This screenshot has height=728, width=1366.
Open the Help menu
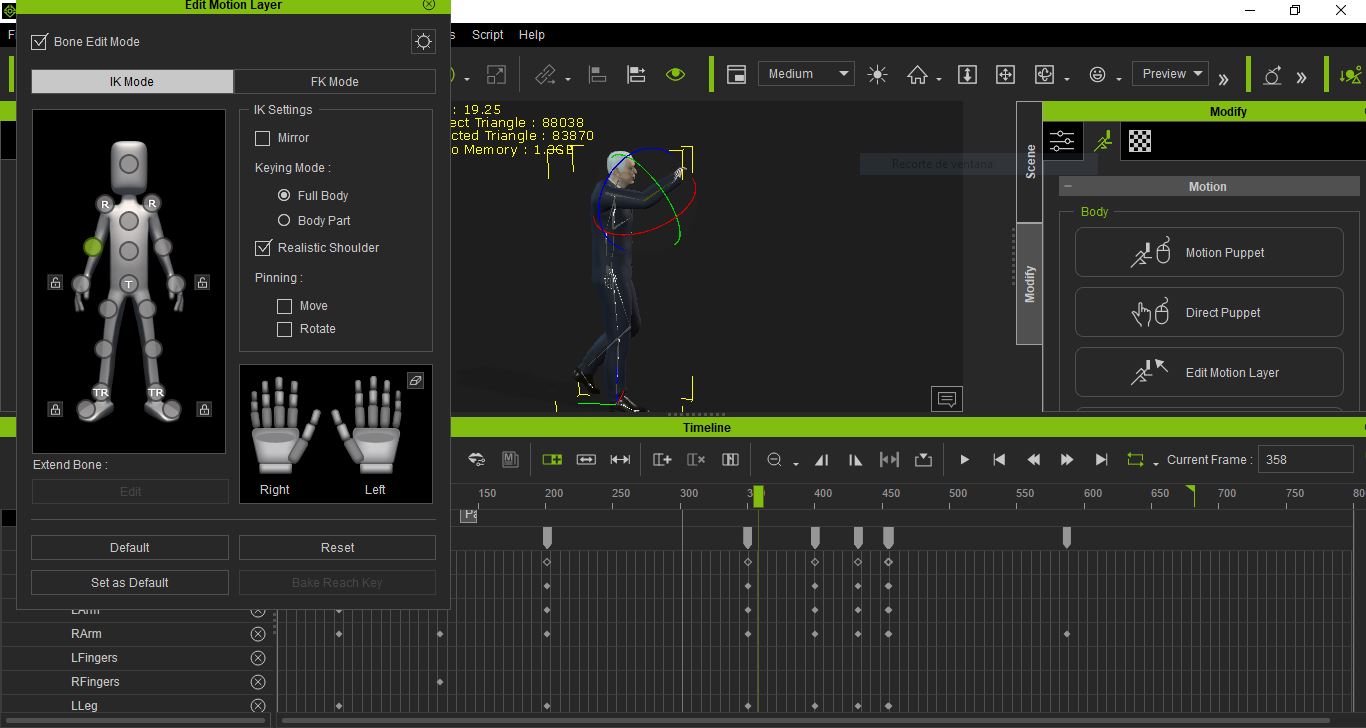(x=532, y=35)
